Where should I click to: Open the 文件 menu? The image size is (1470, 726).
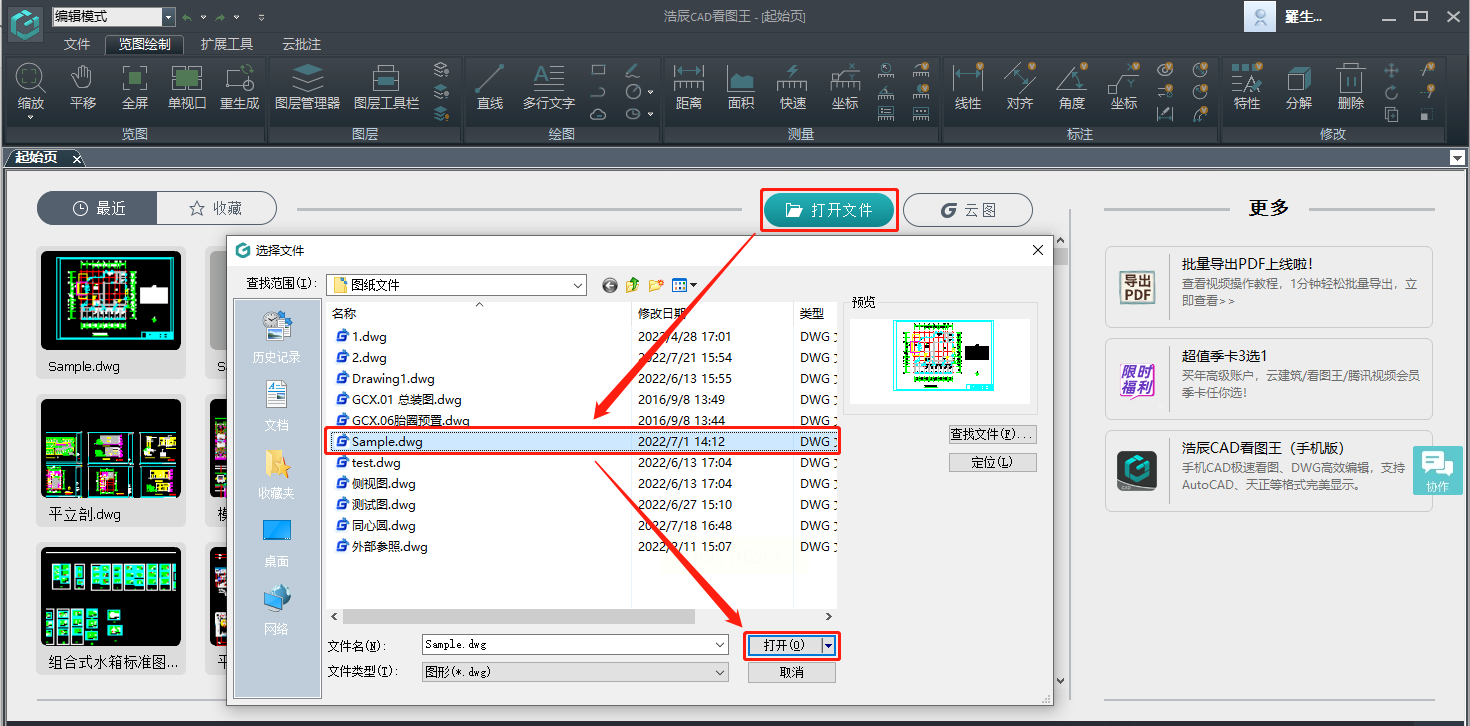[77, 44]
